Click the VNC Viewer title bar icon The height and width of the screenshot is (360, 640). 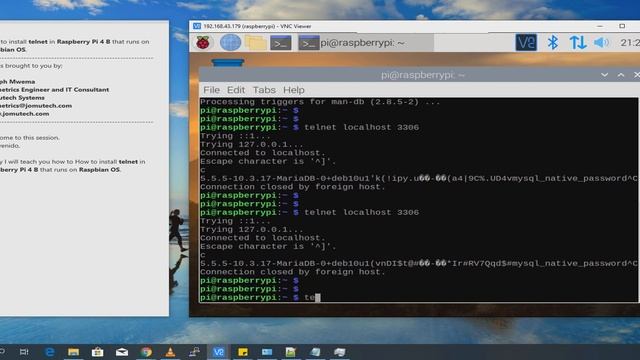(197, 26)
